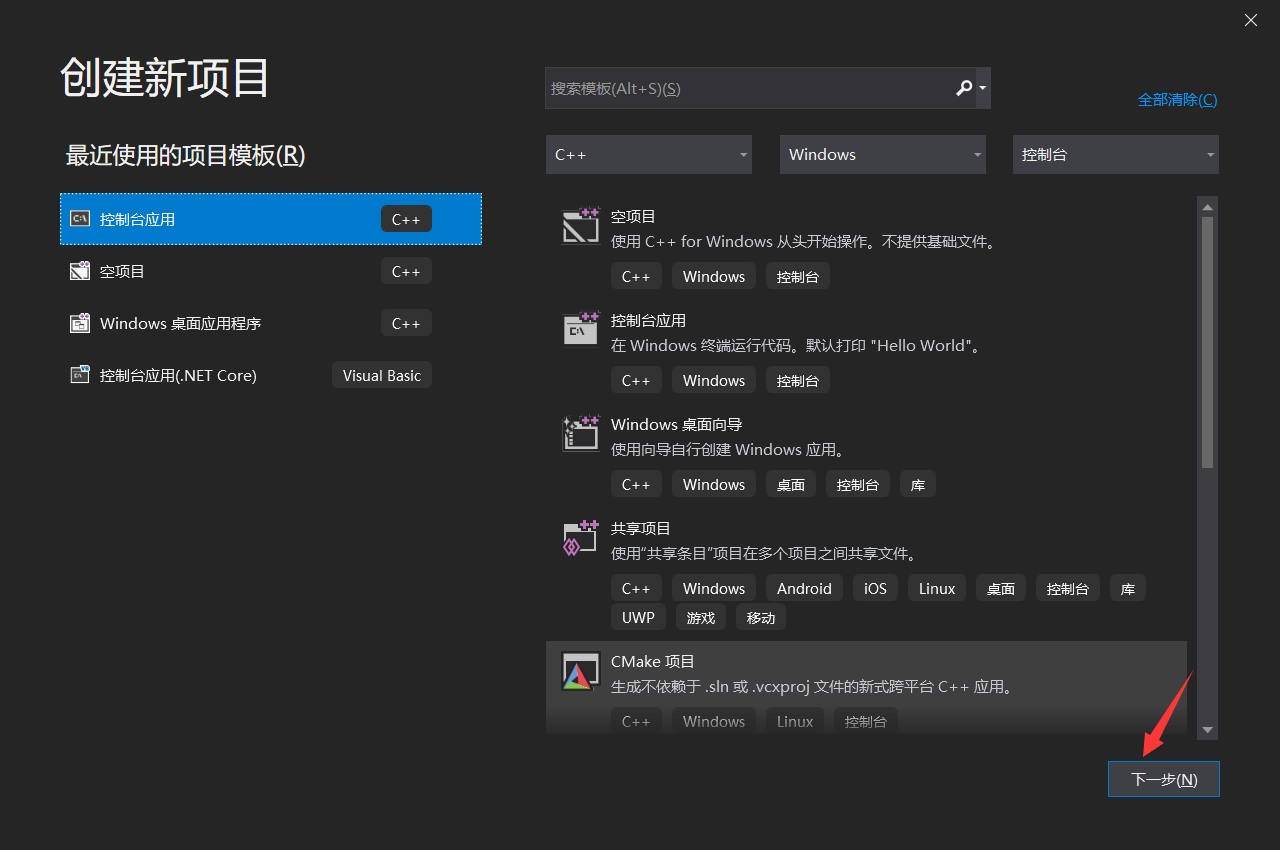Image resolution: width=1280 pixels, height=850 pixels.
Task: Click the Windows 桌面应用程序 recent template icon
Action: pyautogui.click(x=79, y=322)
